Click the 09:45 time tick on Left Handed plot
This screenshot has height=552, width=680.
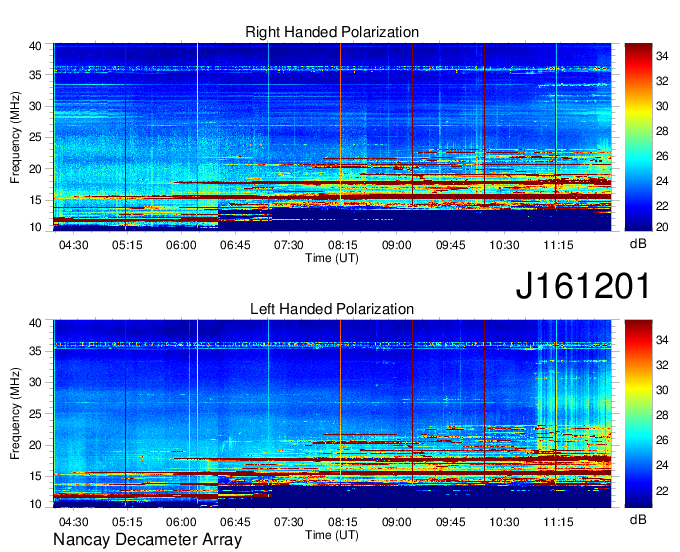451,522
